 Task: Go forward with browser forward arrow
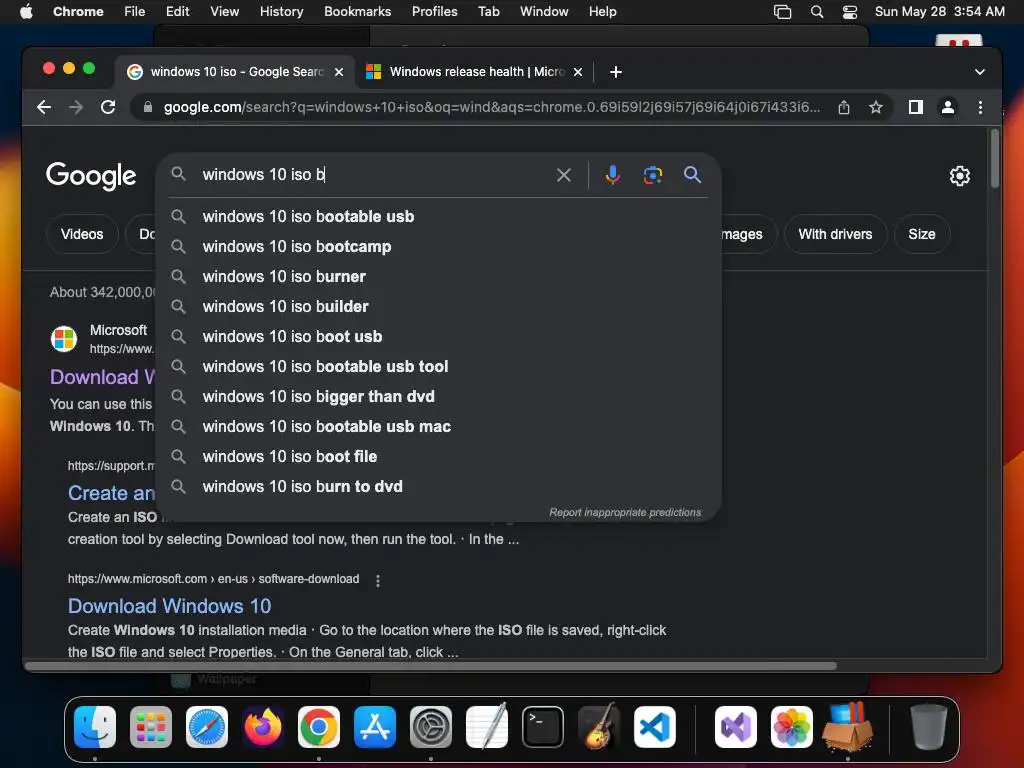tap(76, 107)
